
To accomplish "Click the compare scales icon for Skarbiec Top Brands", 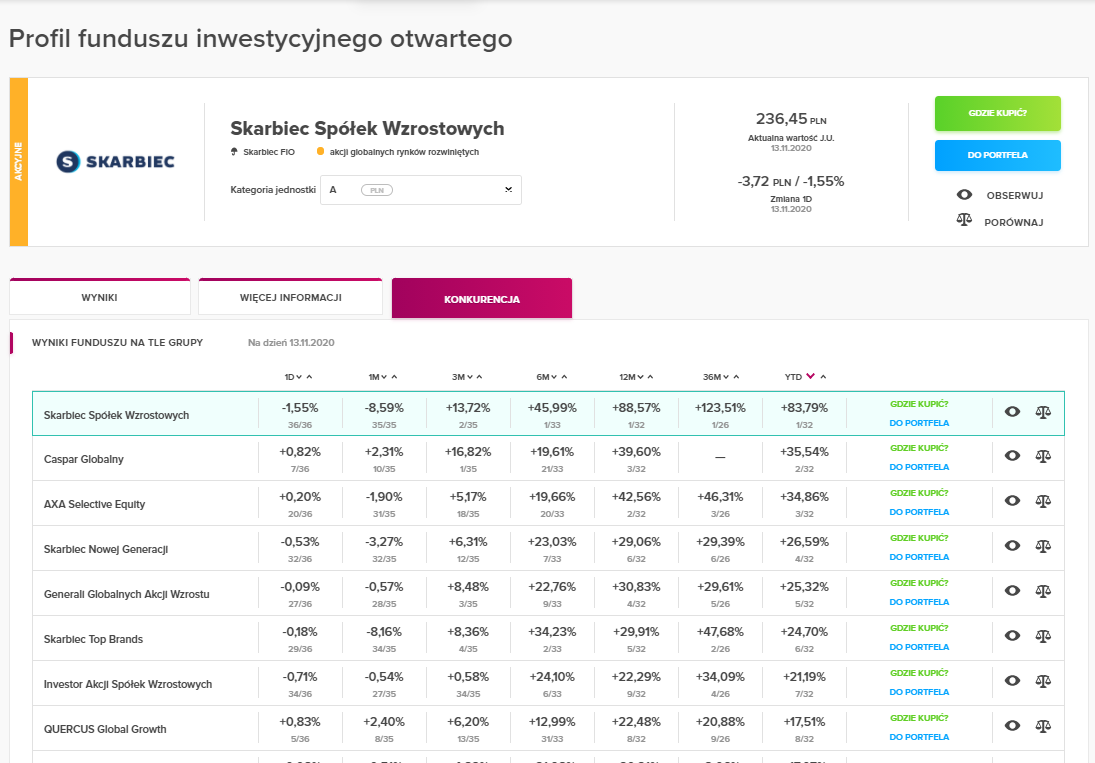I will click(x=1043, y=636).
